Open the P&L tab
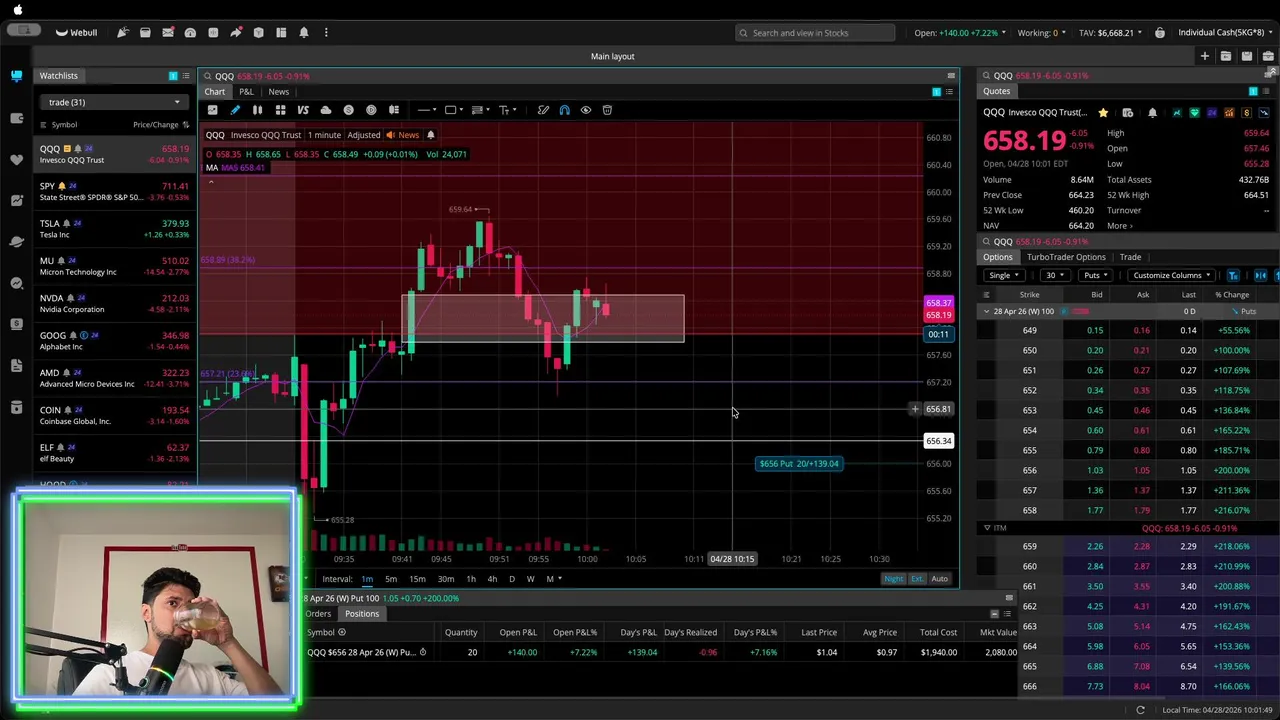Screen dimensions: 1280x720 click(246, 92)
